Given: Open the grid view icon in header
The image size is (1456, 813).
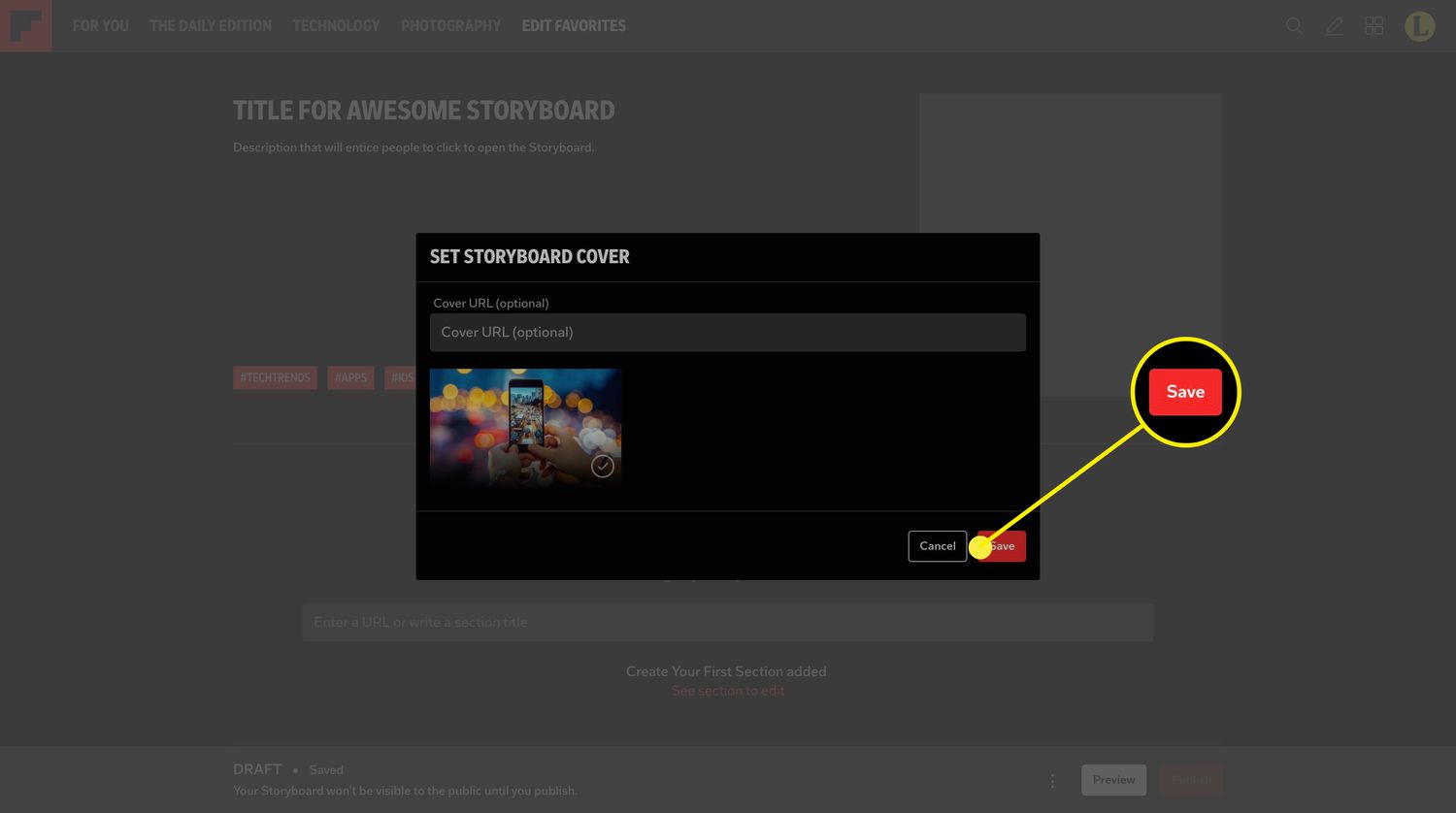Looking at the screenshot, I should click(1373, 26).
